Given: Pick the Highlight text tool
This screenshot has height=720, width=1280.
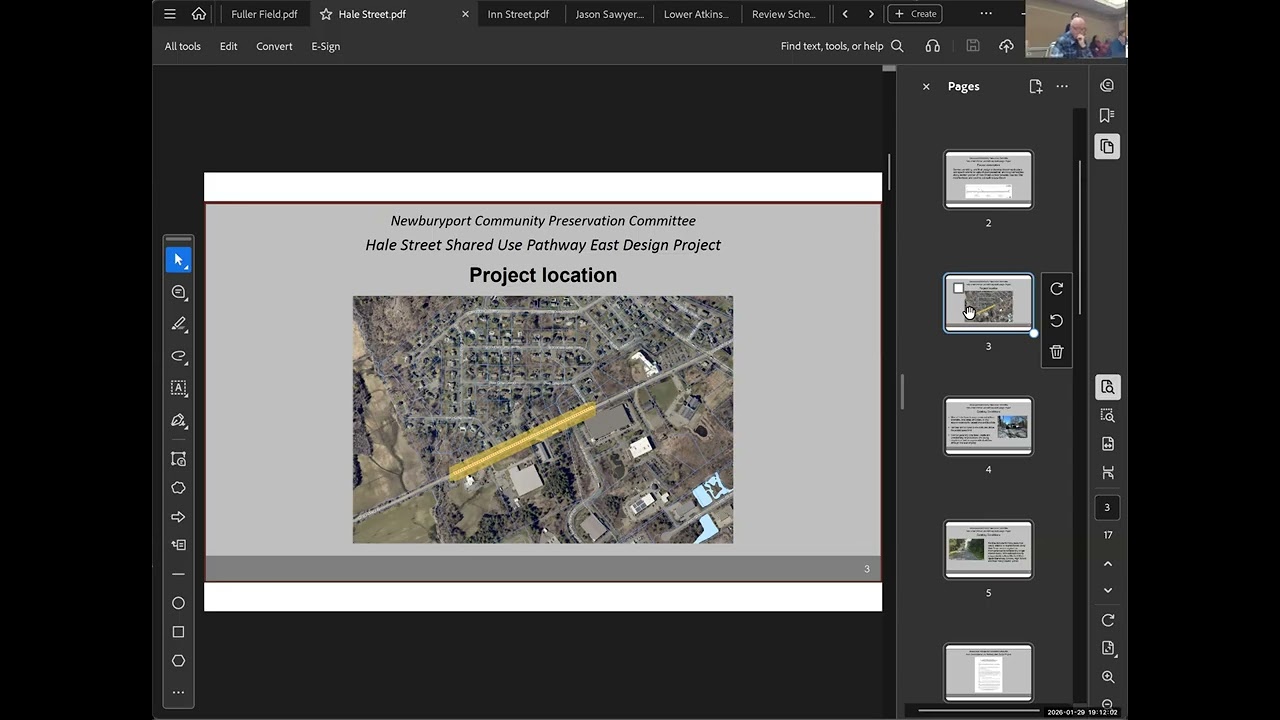Looking at the screenshot, I should pos(178,324).
